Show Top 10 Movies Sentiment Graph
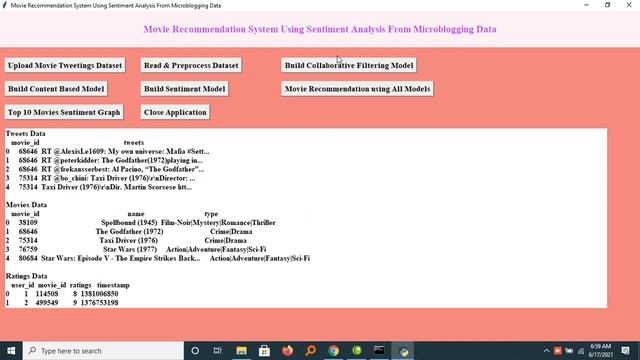Viewport: 640px width, 360px height. (64, 112)
